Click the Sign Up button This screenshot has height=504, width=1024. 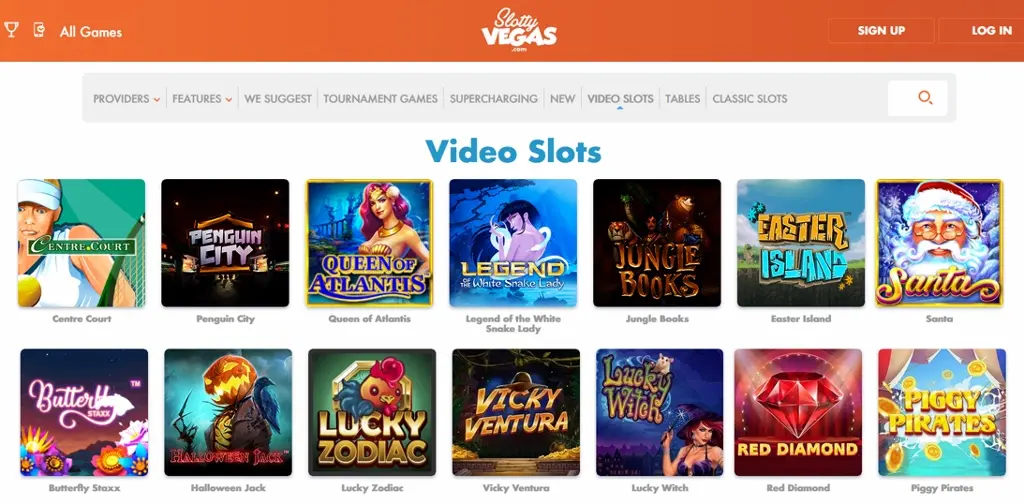pos(881,31)
